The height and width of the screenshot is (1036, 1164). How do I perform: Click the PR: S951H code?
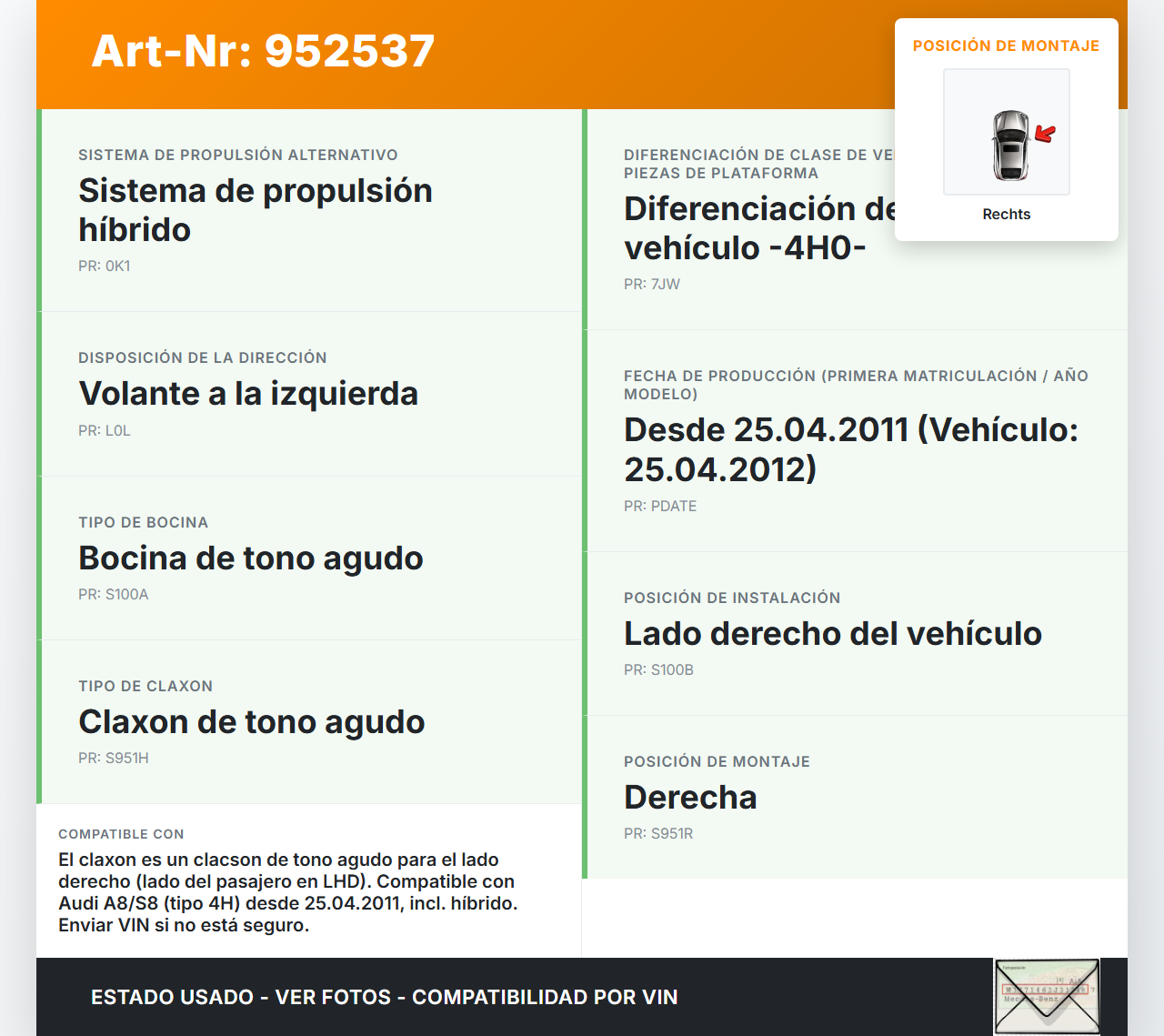pyautogui.click(x=114, y=758)
